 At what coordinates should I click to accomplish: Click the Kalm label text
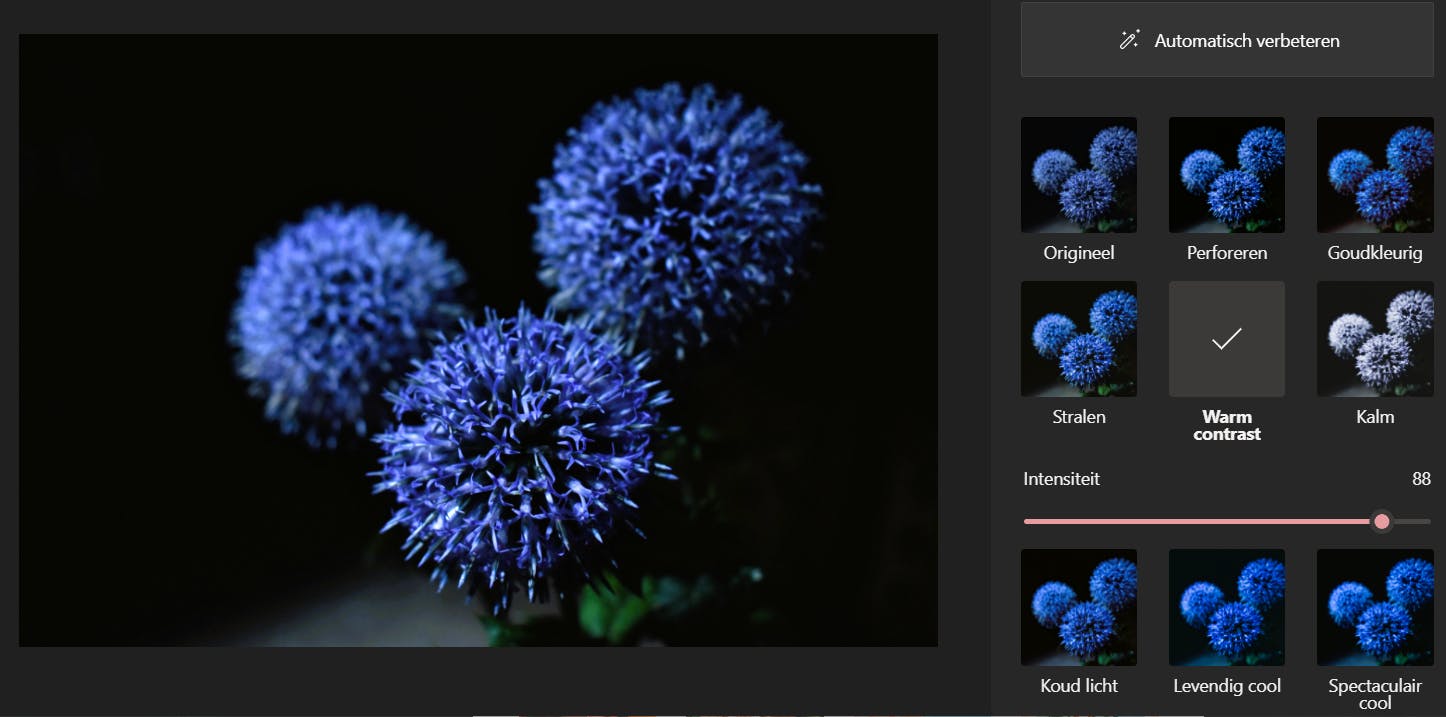point(1375,417)
